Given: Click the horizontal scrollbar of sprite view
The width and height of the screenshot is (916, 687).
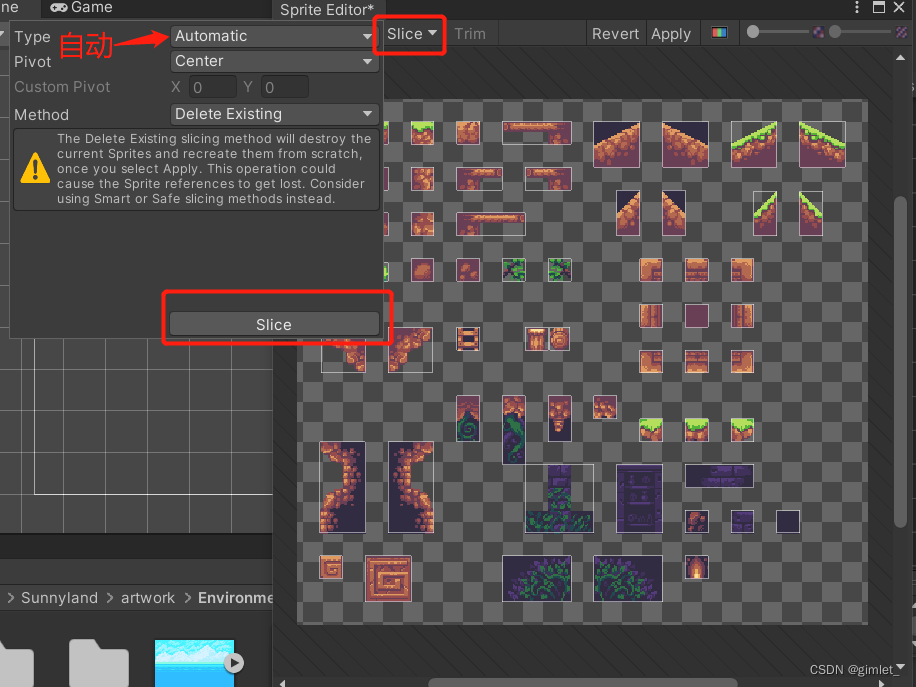Looking at the screenshot, I should click(582, 682).
